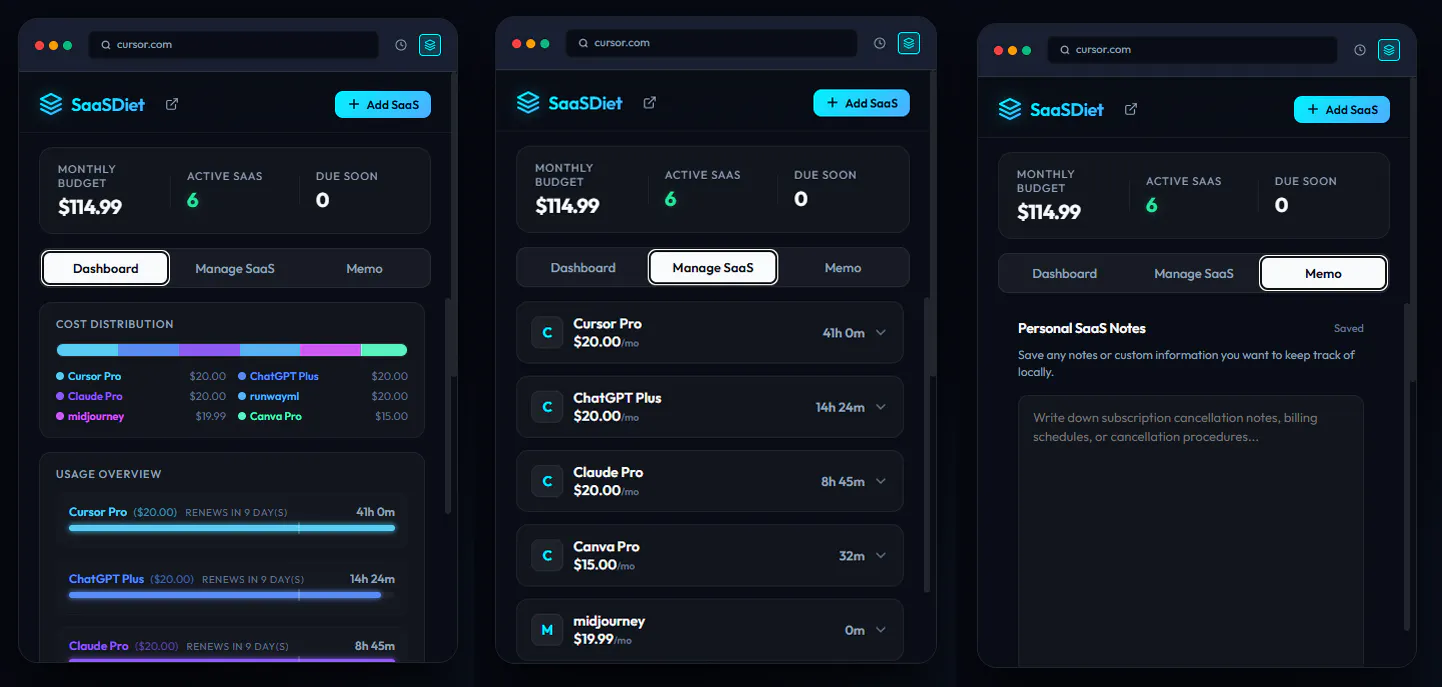Switch to Dashboard tab in Memo window
This screenshot has height=687, width=1442.
[x=1065, y=273]
